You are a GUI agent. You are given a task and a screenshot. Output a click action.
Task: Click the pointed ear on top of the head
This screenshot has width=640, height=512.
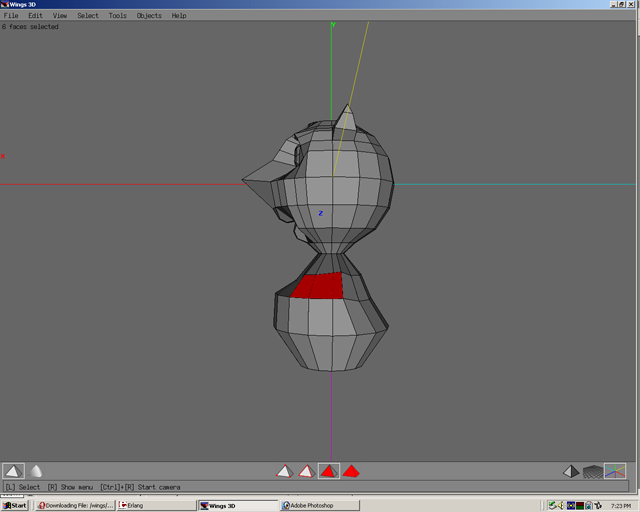click(346, 118)
